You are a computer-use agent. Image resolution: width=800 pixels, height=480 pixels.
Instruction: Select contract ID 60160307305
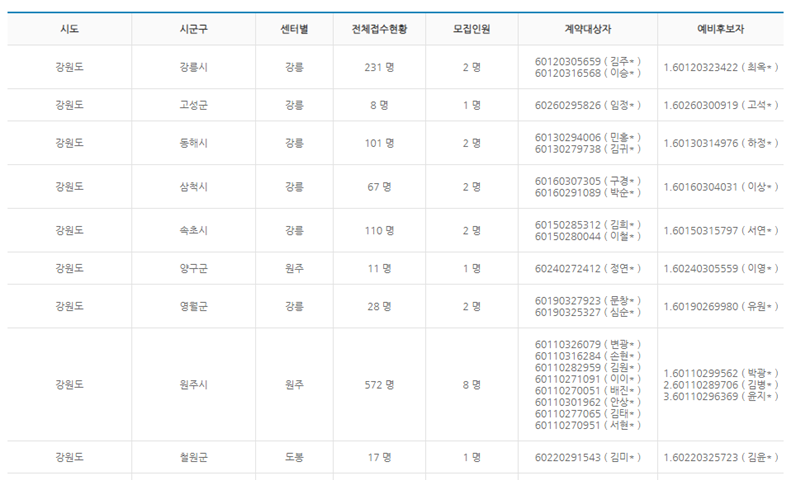tap(568, 181)
